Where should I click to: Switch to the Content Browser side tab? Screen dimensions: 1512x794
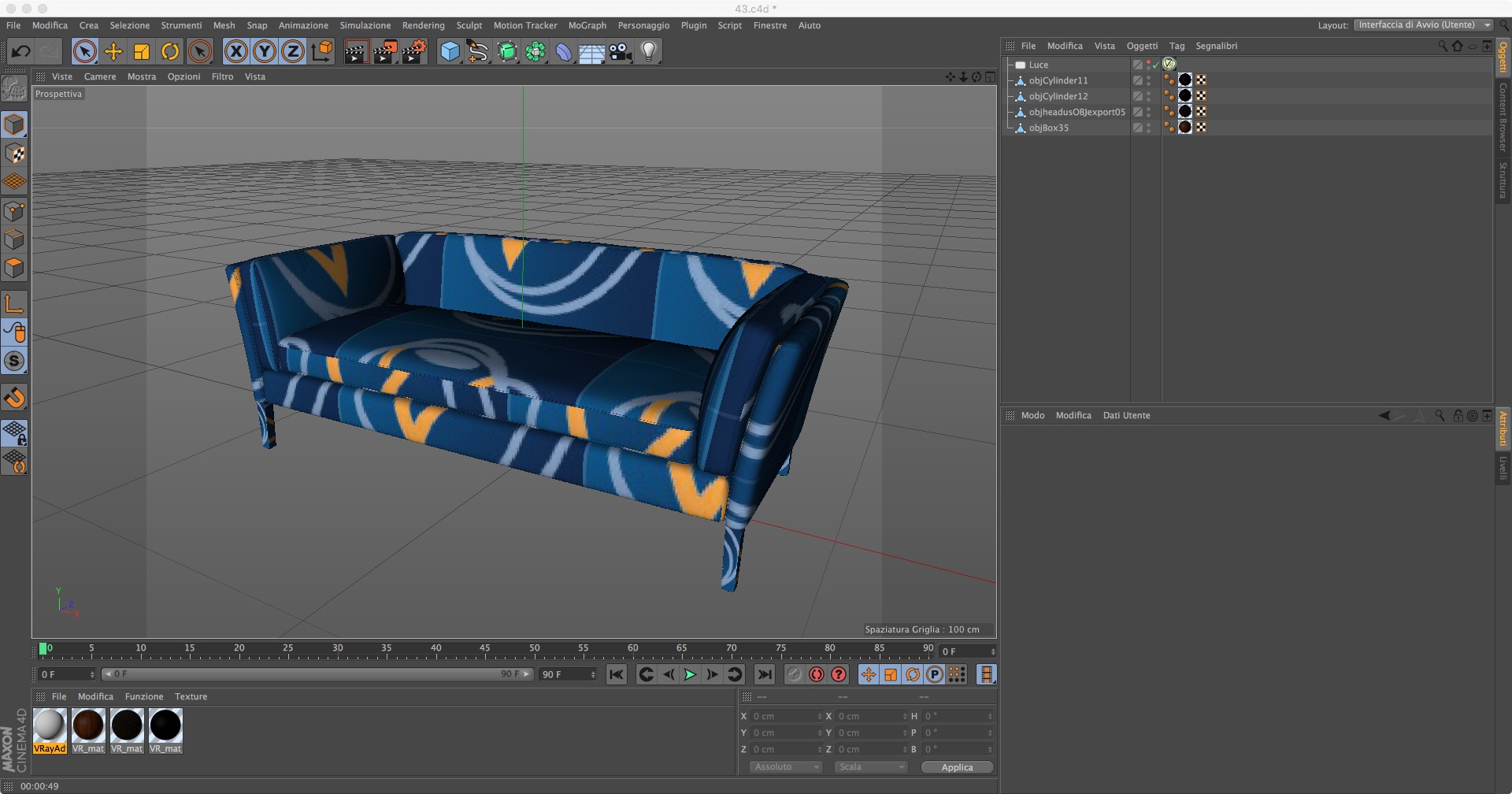1503,117
